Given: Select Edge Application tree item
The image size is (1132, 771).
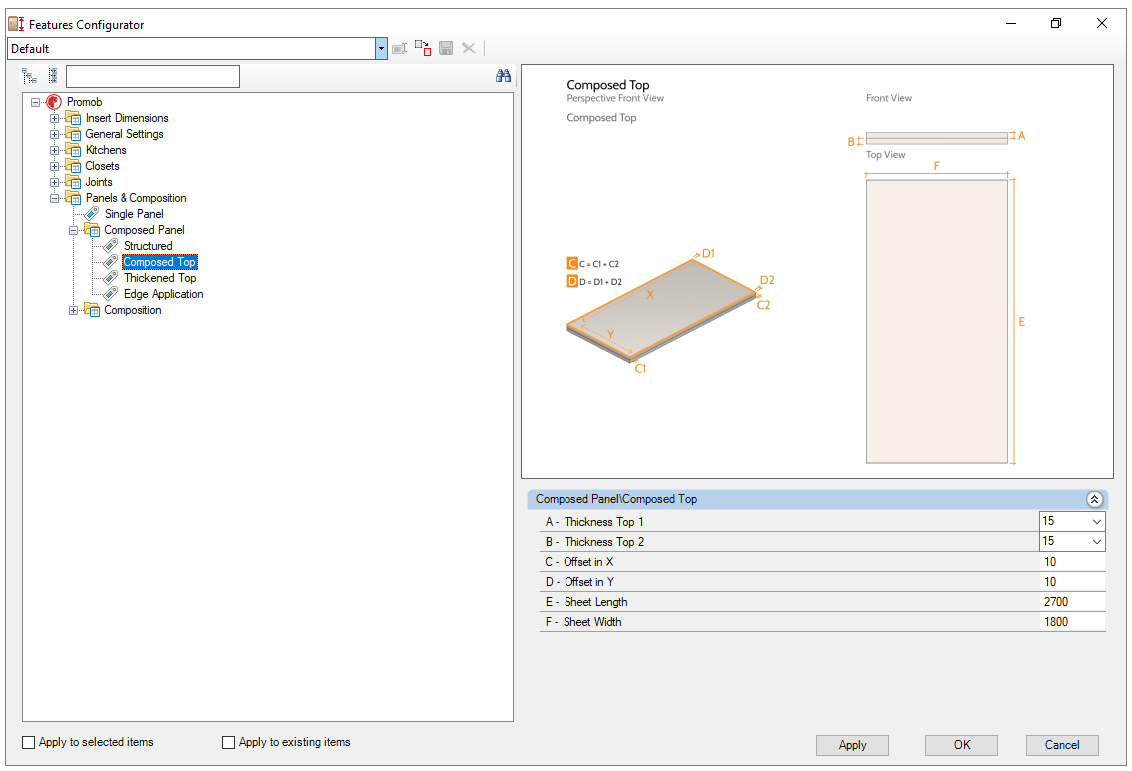Looking at the screenshot, I should 163,294.
